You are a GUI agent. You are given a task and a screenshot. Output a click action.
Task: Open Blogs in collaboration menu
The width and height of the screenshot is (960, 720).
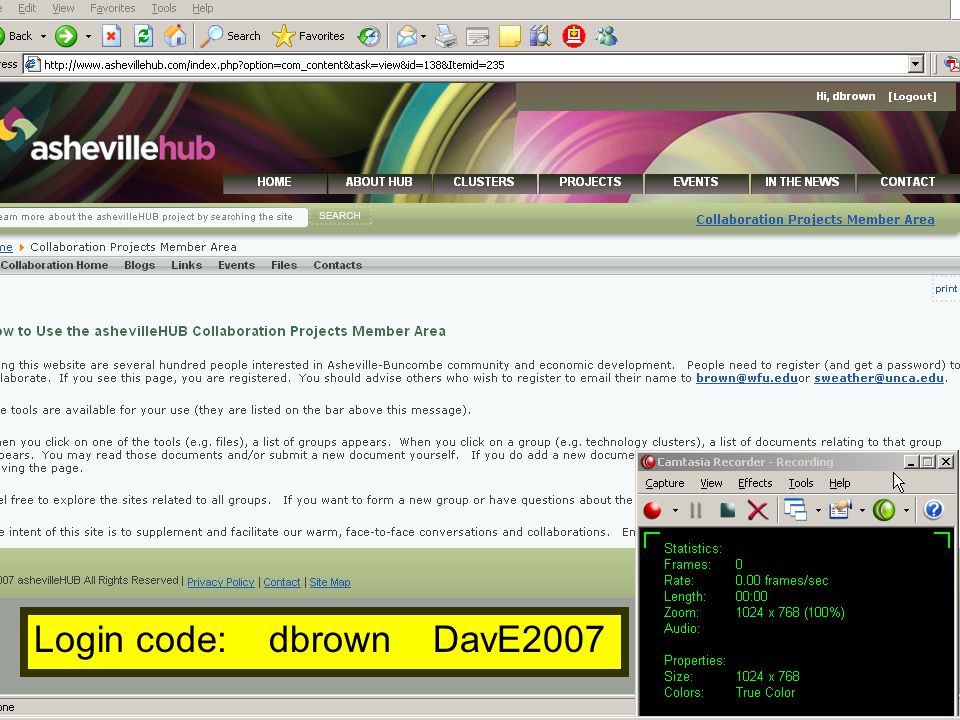pos(140,265)
